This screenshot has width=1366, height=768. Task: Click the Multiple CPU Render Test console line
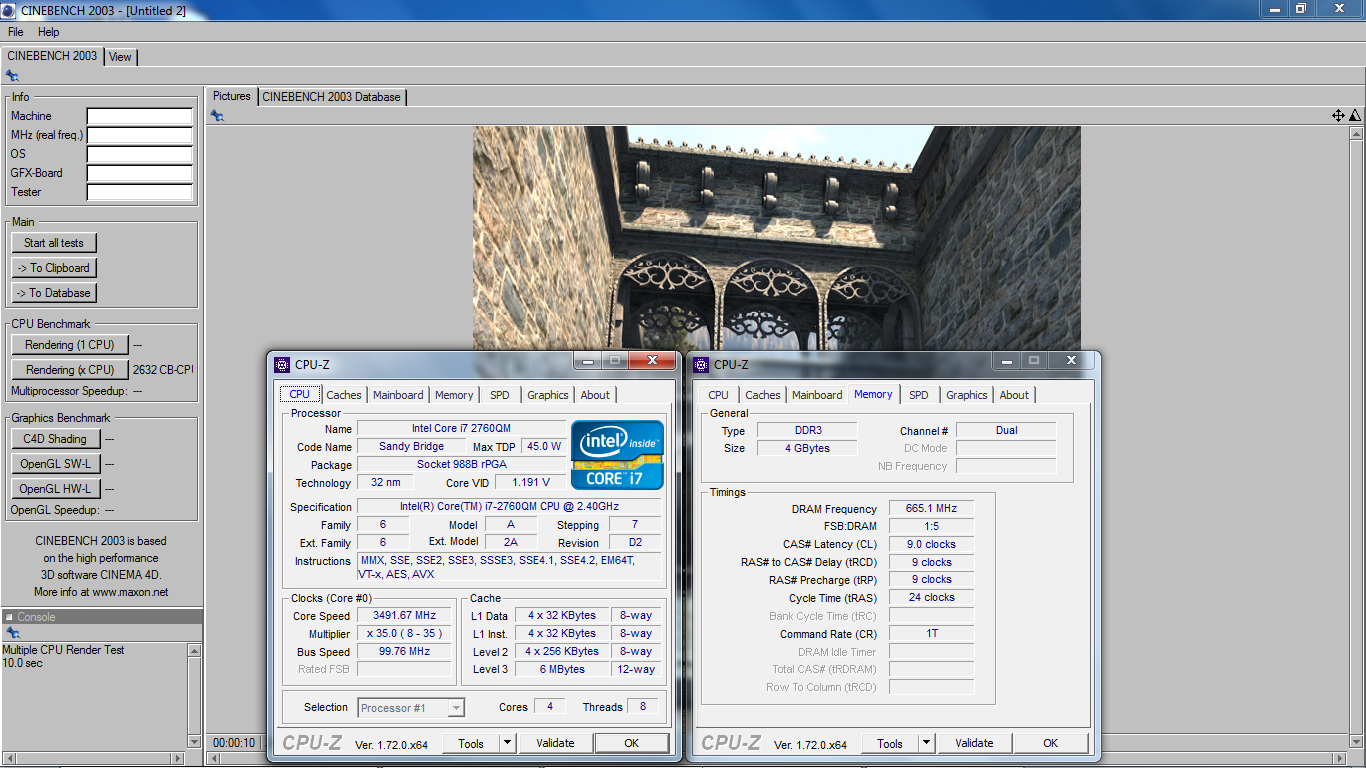[x=64, y=650]
